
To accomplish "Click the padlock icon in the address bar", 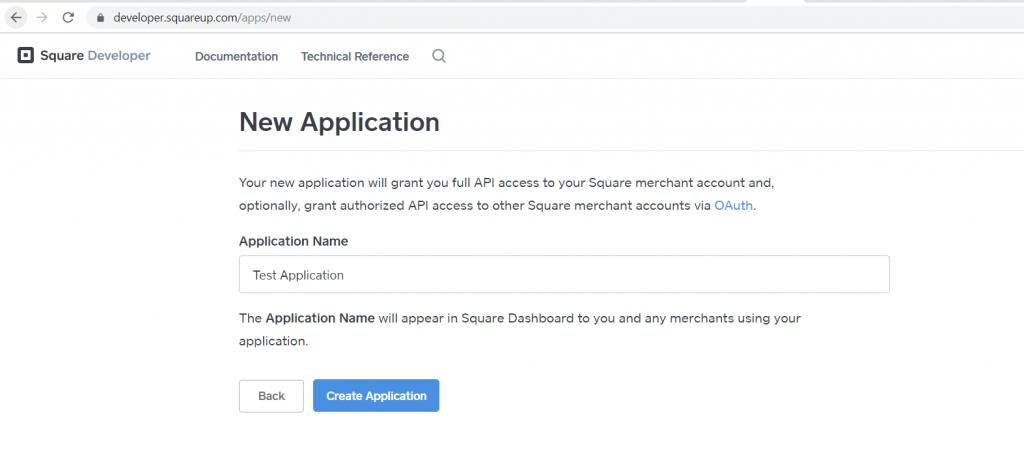I will pos(100,18).
